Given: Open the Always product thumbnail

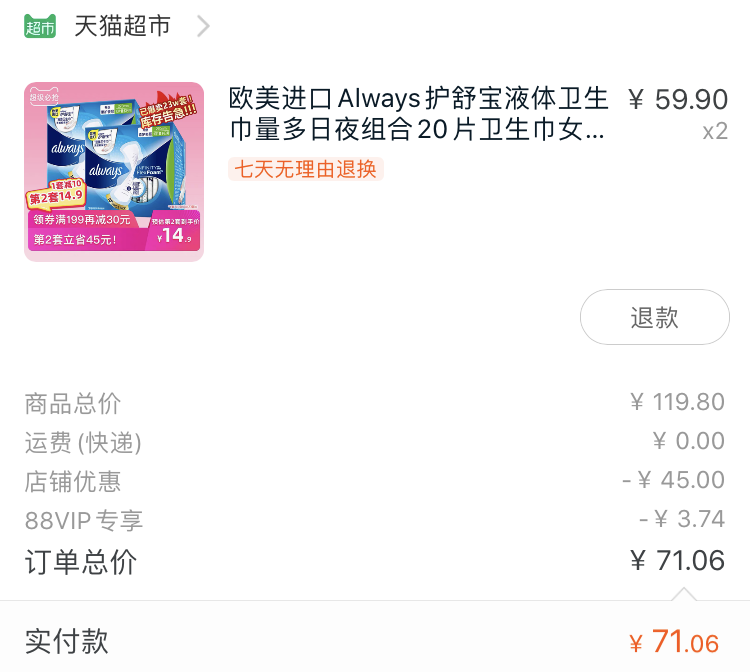Looking at the screenshot, I should [114, 172].
